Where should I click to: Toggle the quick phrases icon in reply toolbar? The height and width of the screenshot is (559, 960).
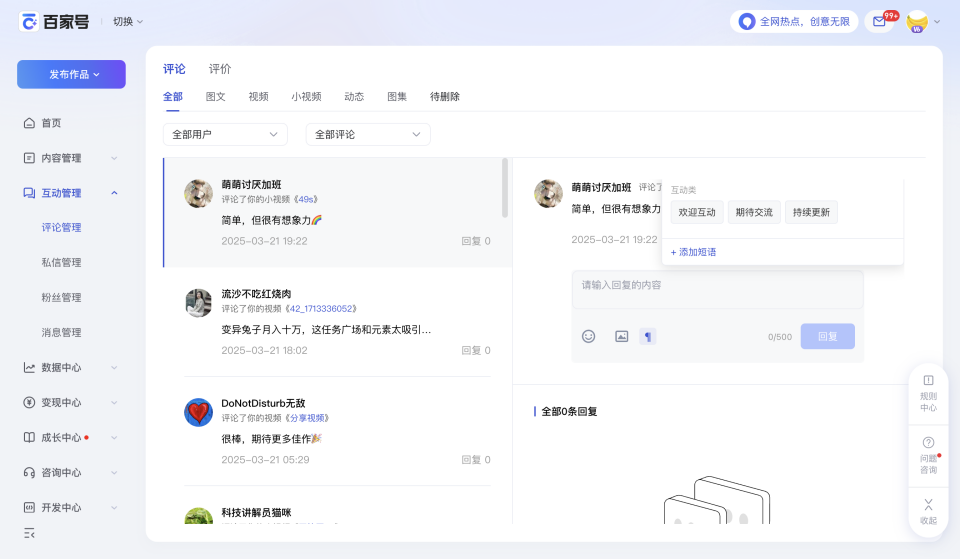click(648, 336)
